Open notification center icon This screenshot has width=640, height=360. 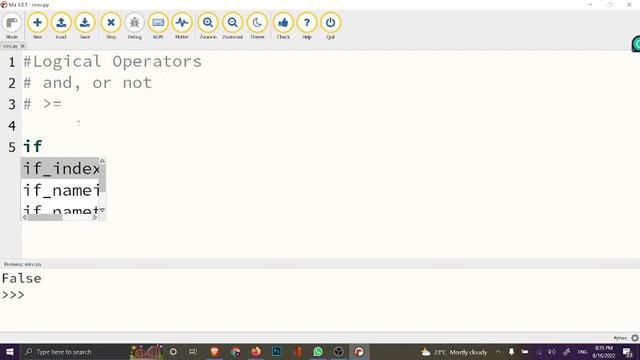coord(628,352)
